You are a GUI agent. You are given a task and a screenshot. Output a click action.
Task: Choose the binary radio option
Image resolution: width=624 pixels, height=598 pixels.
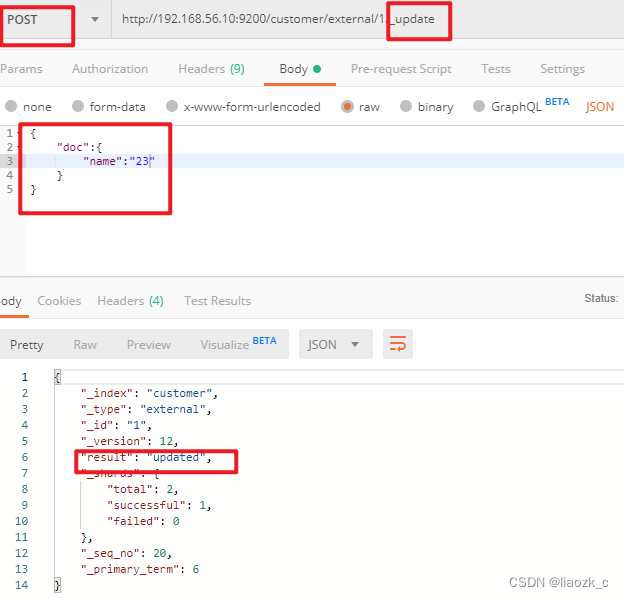coord(406,106)
